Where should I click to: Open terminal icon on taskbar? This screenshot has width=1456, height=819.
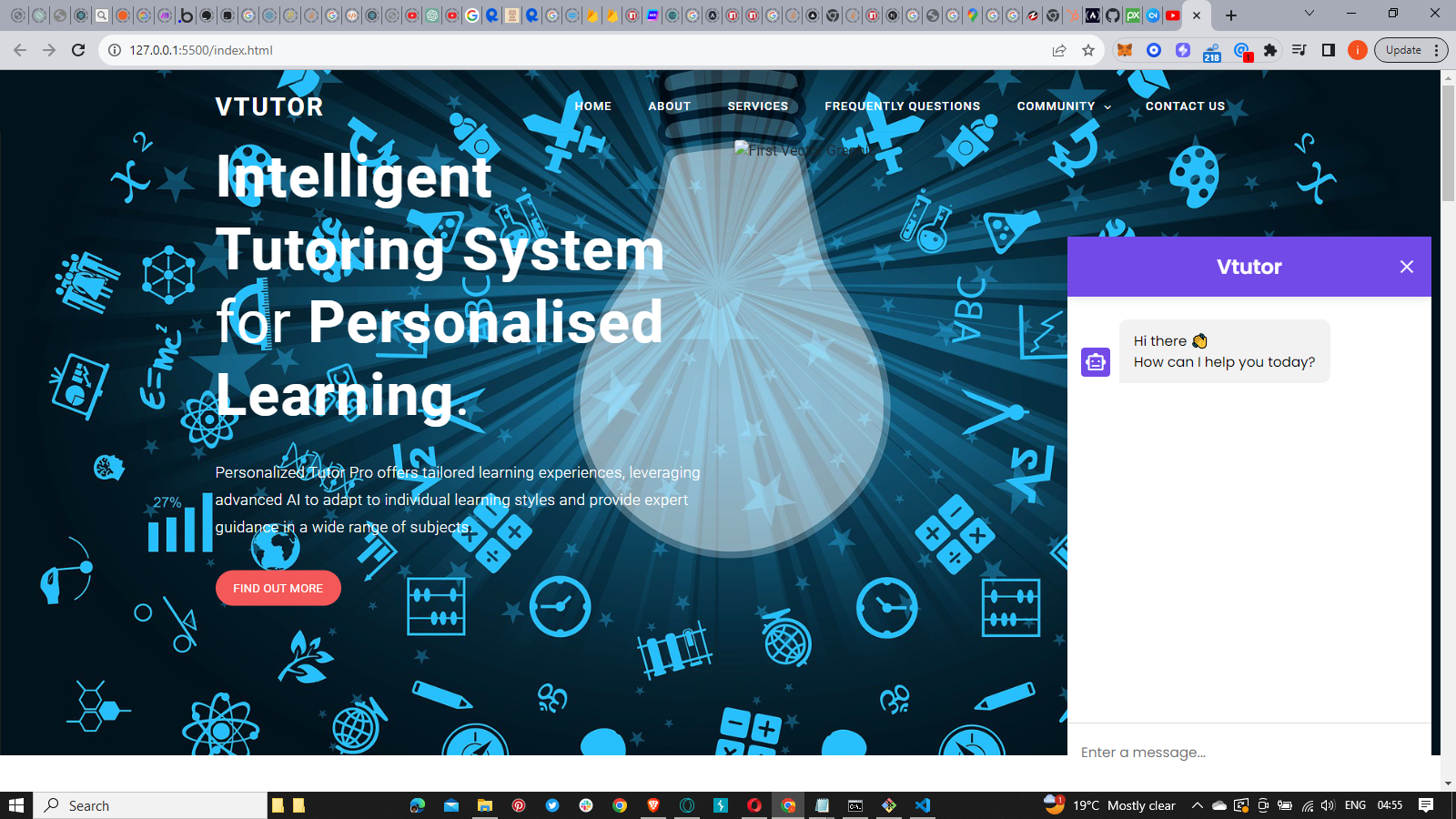[855, 805]
